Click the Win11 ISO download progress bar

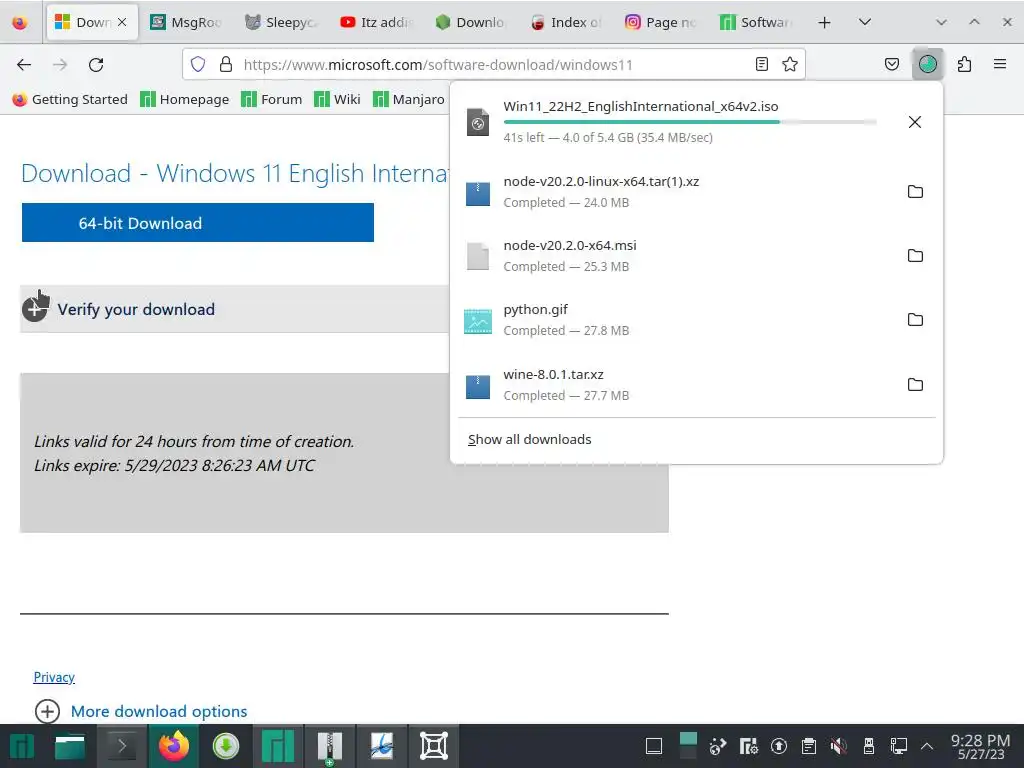coord(690,122)
